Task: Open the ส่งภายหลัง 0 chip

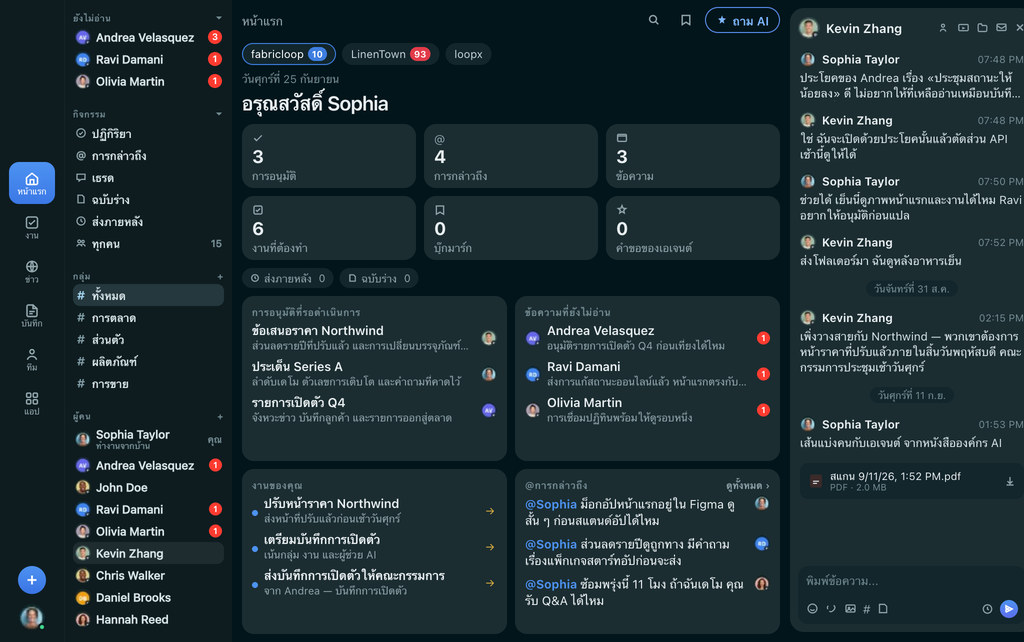Action: coord(287,278)
